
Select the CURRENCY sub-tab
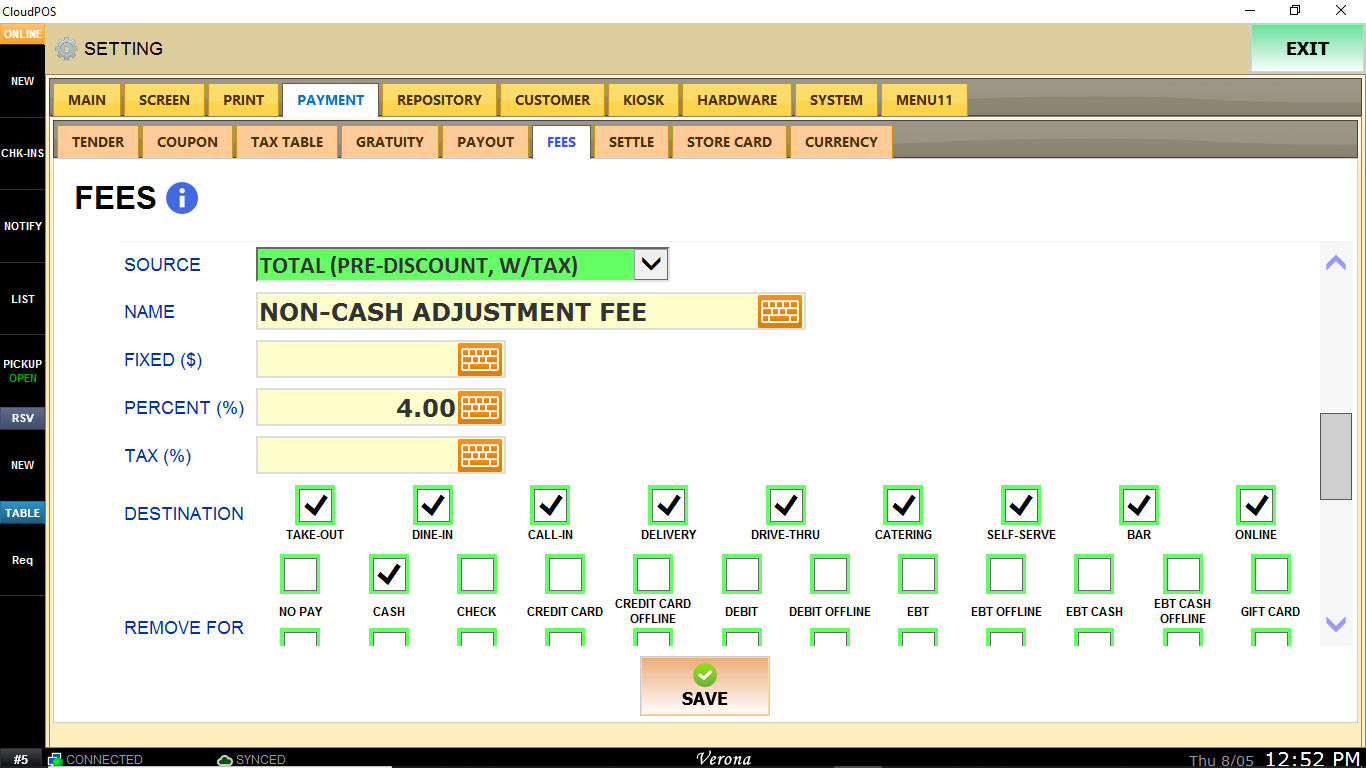coord(841,142)
